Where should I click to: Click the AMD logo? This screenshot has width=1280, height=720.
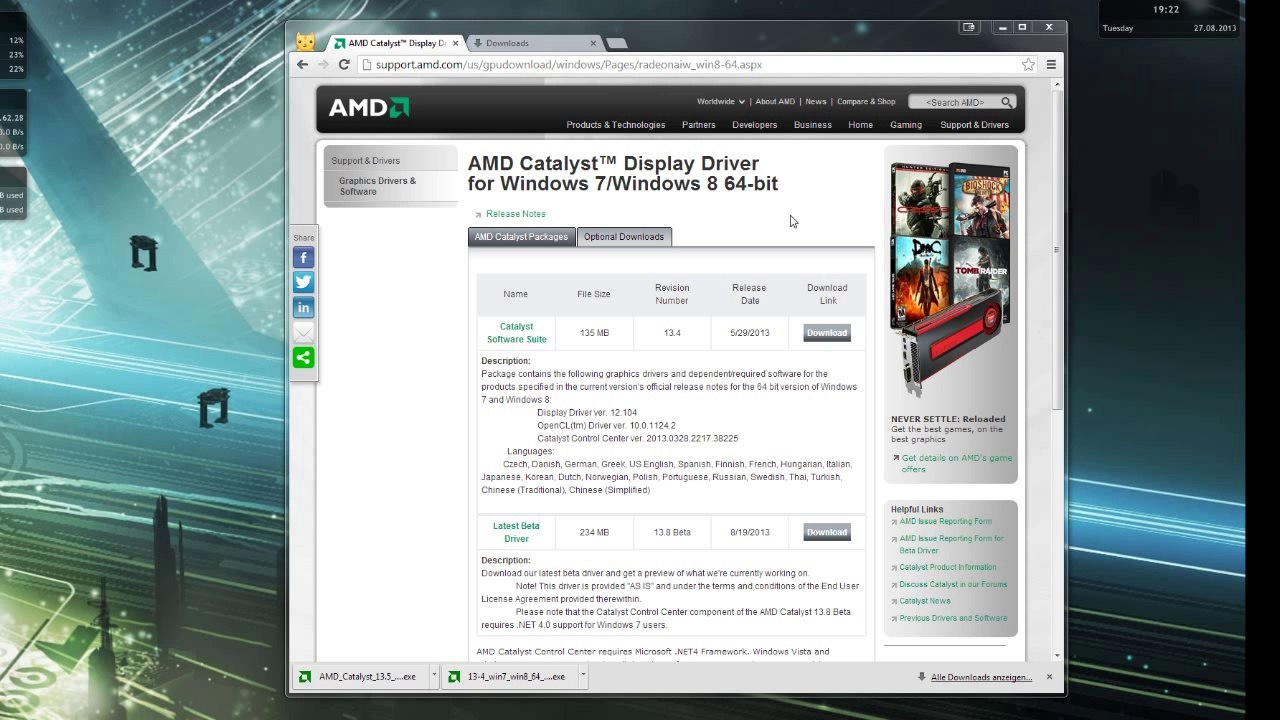coord(368,108)
